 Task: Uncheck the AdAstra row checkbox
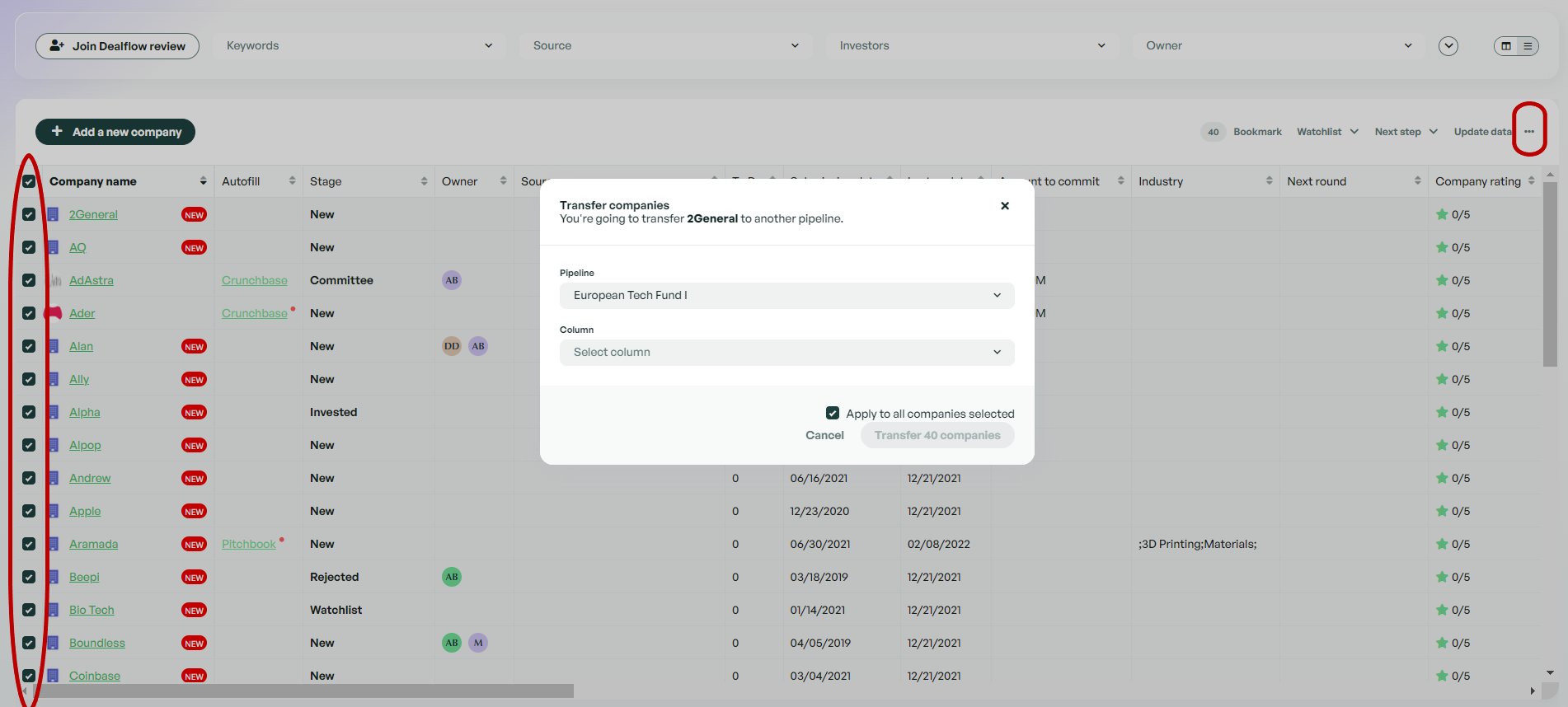point(29,280)
